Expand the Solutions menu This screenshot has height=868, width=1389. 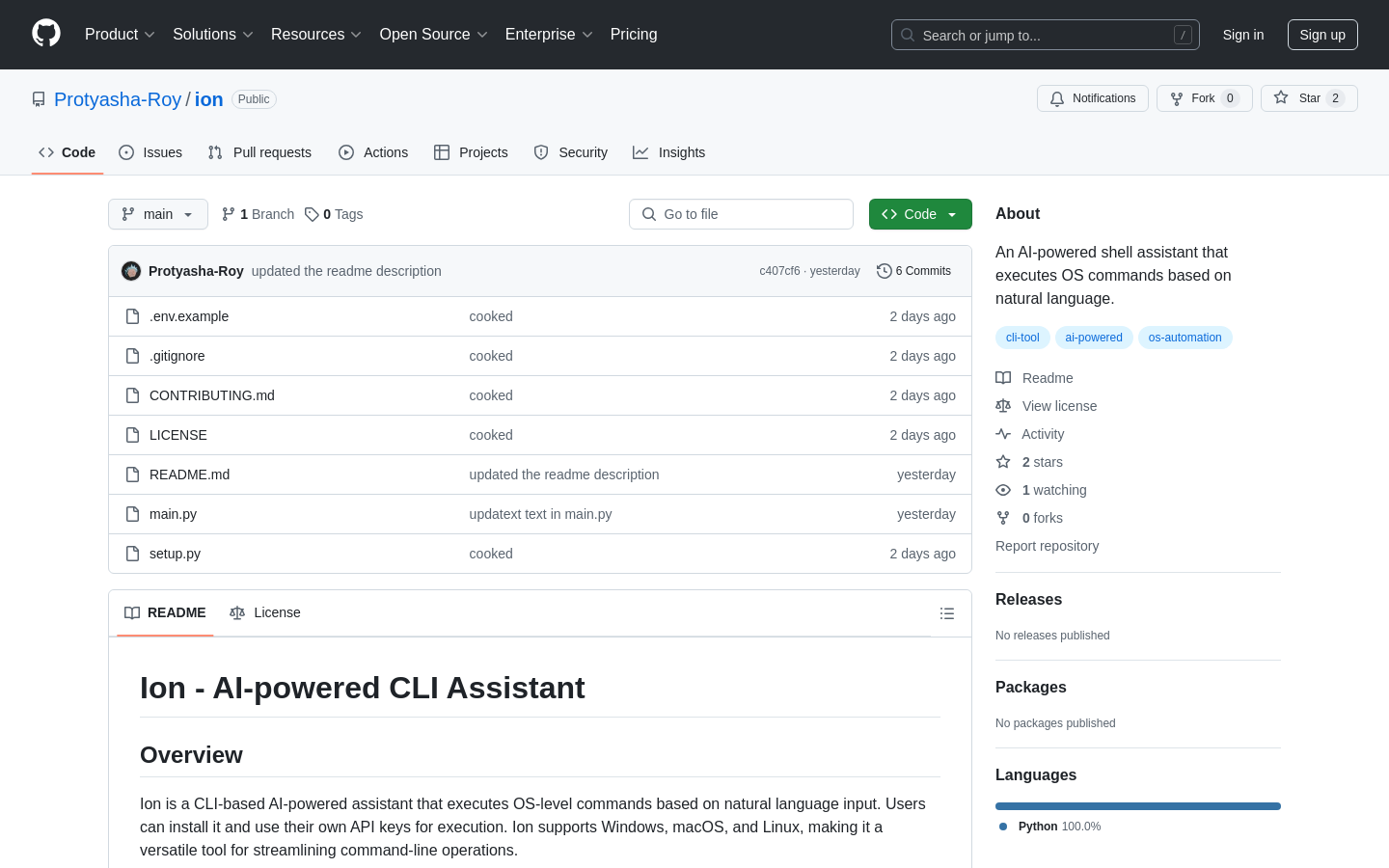[x=213, y=35]
